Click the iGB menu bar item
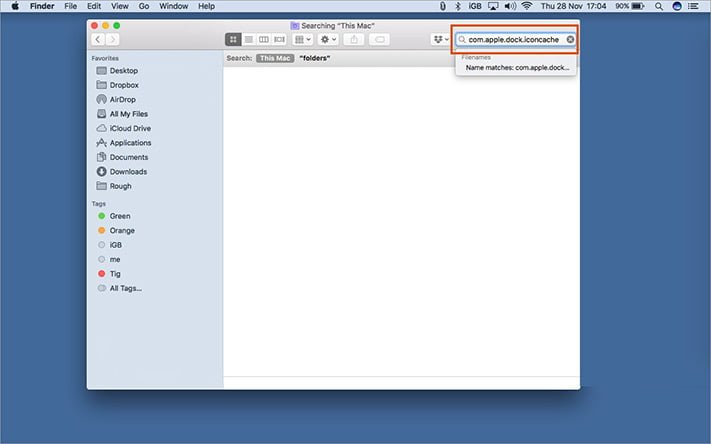 pos(475,6)
